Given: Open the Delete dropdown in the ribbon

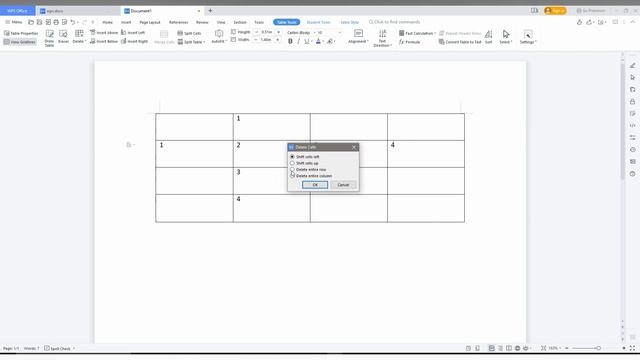Looking at the screenshot, I should pos(79,37).
